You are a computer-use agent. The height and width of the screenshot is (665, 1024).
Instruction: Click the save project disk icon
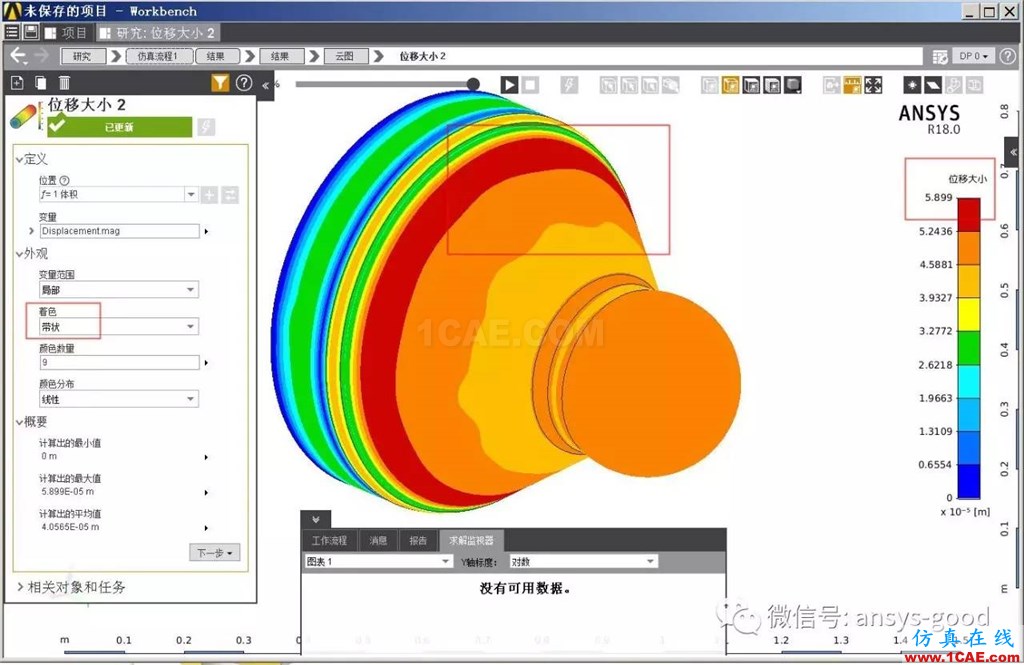30,32
